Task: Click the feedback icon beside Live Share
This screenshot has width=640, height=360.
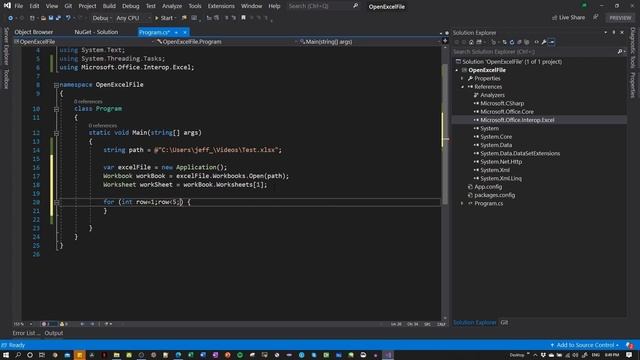Action: tap(596, 18)
